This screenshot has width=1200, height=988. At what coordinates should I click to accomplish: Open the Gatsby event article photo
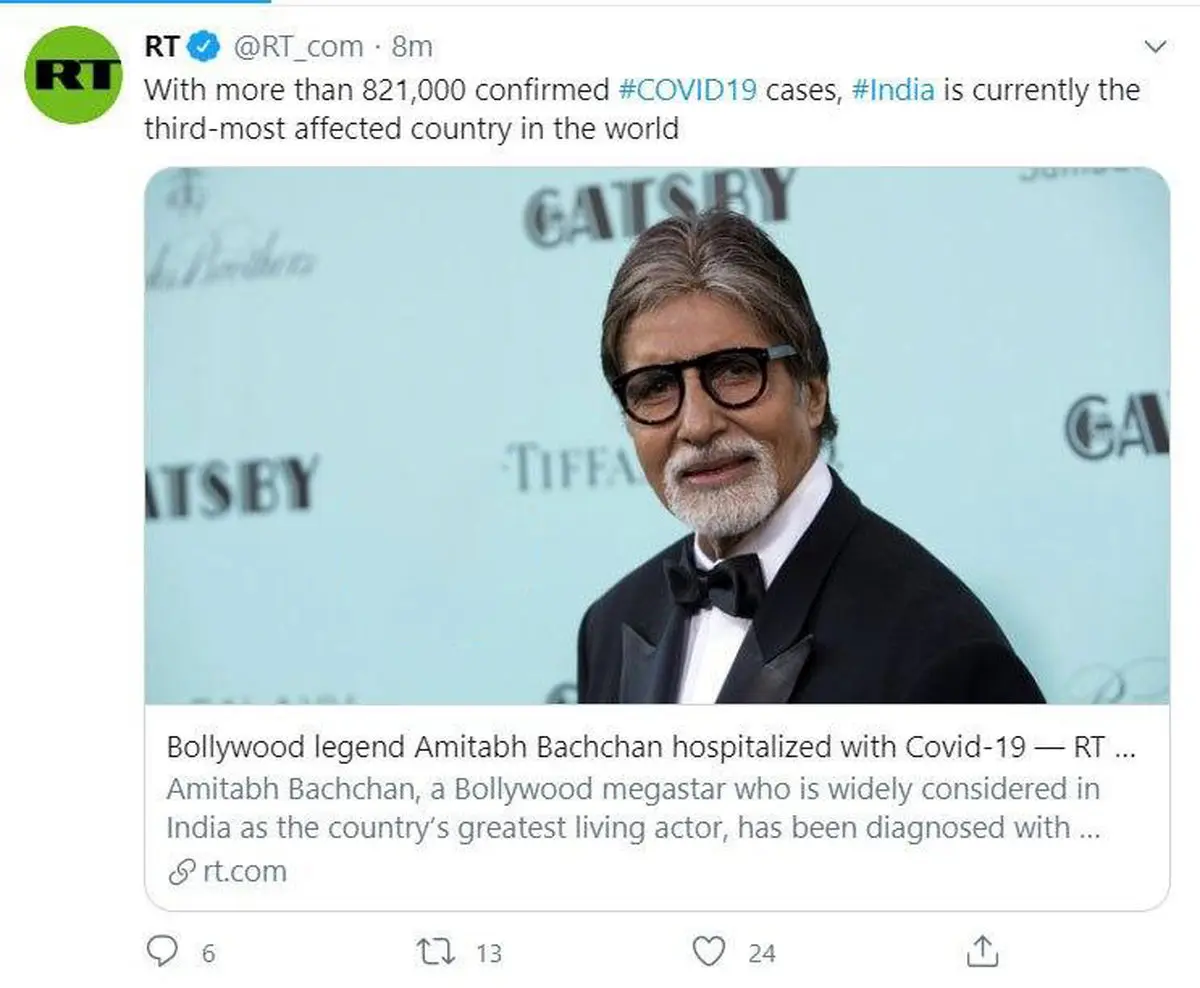pyautogui.click(x=656, y=435)
